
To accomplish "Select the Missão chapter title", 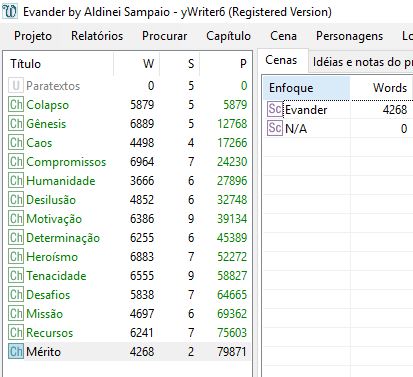I will (x=44, y=314).
